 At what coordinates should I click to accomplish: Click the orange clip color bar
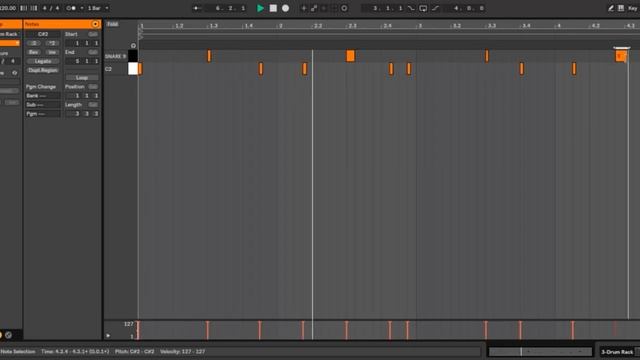[x=10, y=43]
